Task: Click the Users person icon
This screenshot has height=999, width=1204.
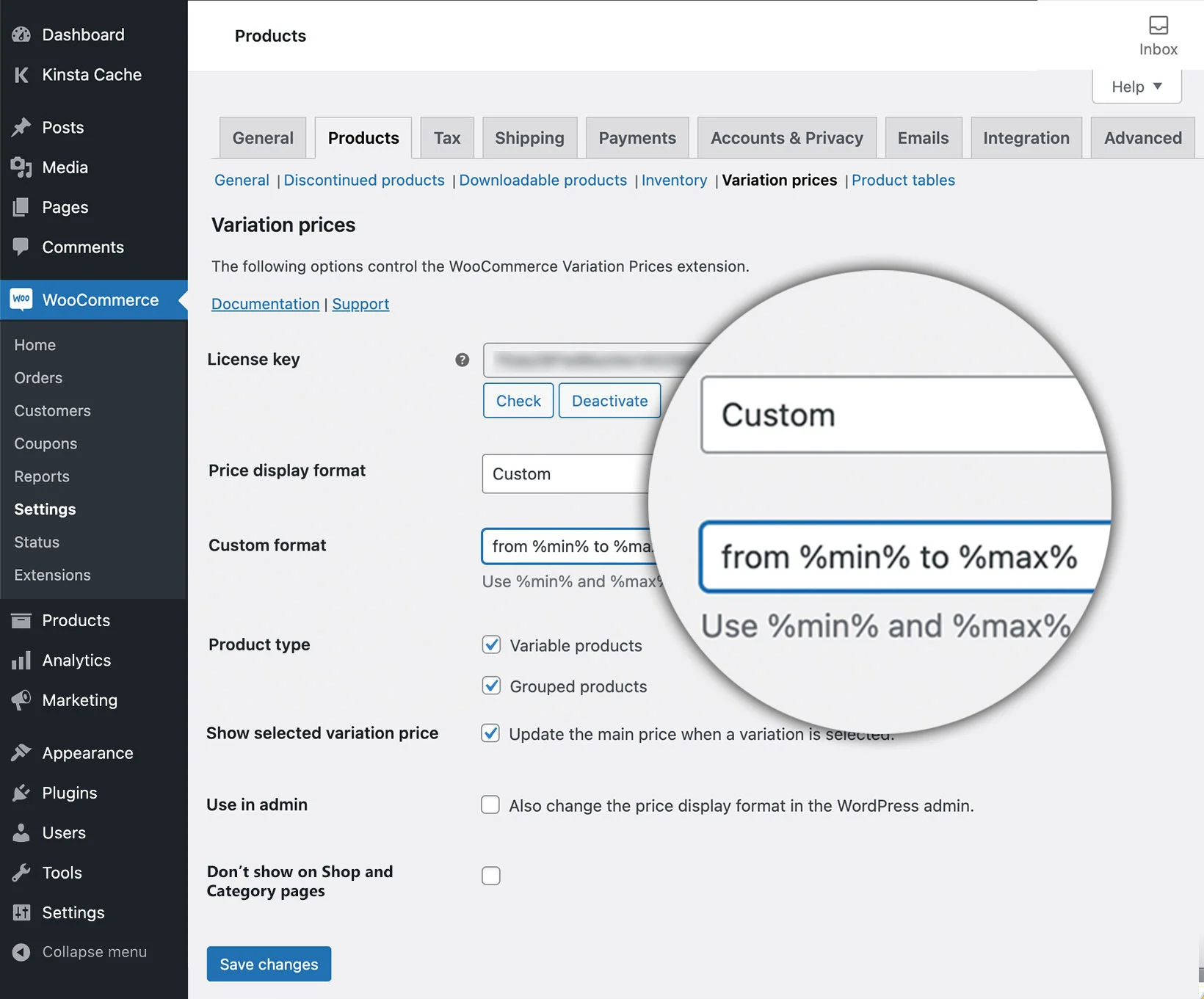Action: (21, 832)
